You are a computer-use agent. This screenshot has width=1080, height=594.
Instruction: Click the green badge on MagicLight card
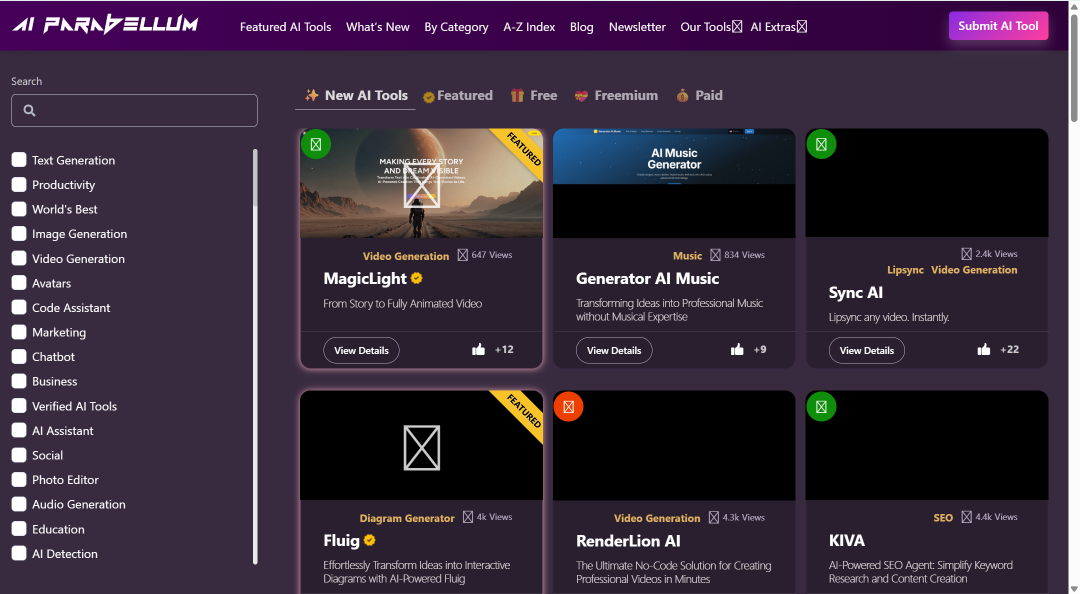[x=315, y=144]
